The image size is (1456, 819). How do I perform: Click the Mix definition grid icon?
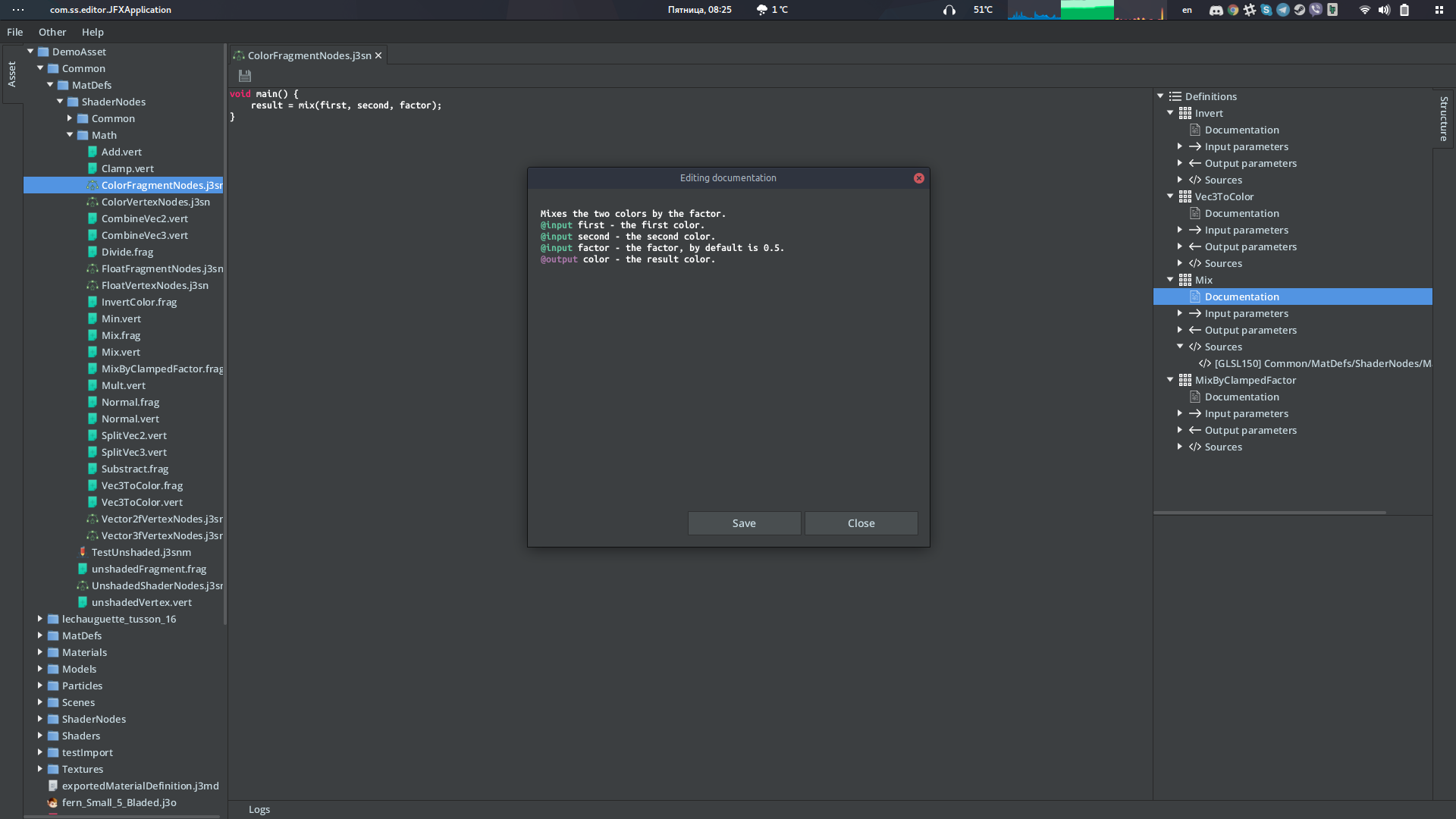(1185, 280)
